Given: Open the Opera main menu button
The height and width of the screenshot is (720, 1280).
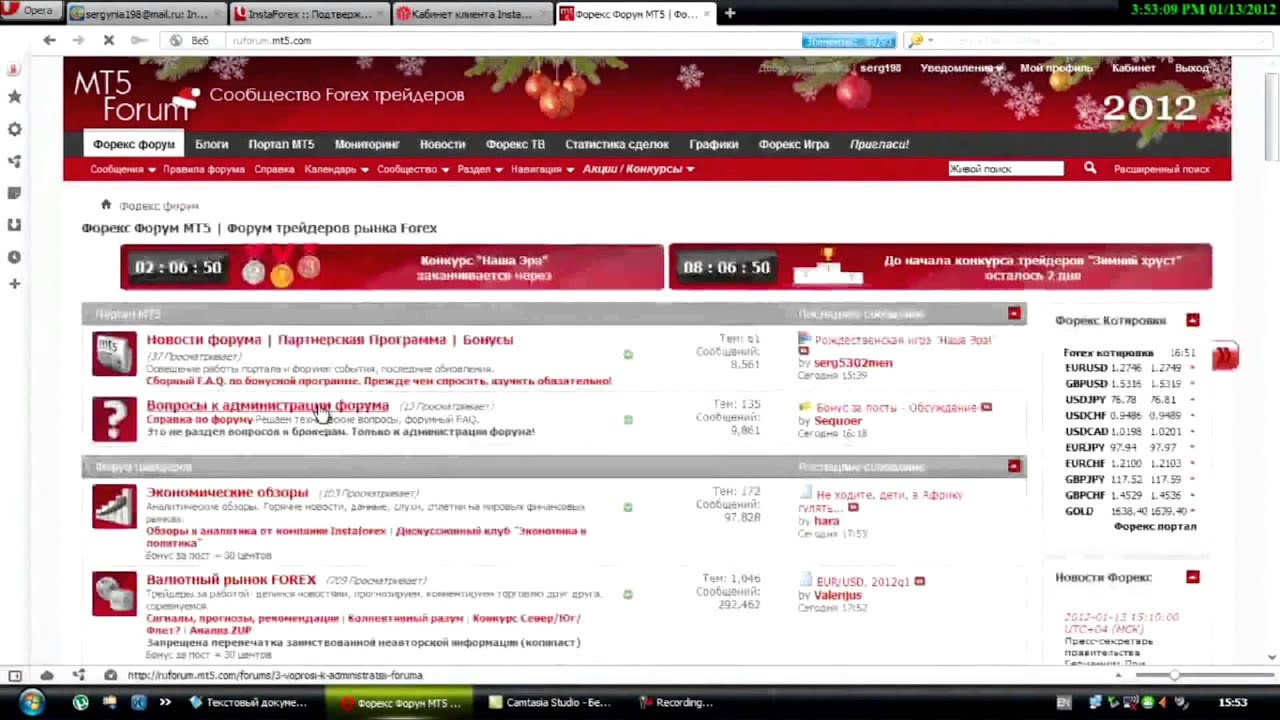Looking at the screenshot, I should [30, 11].
